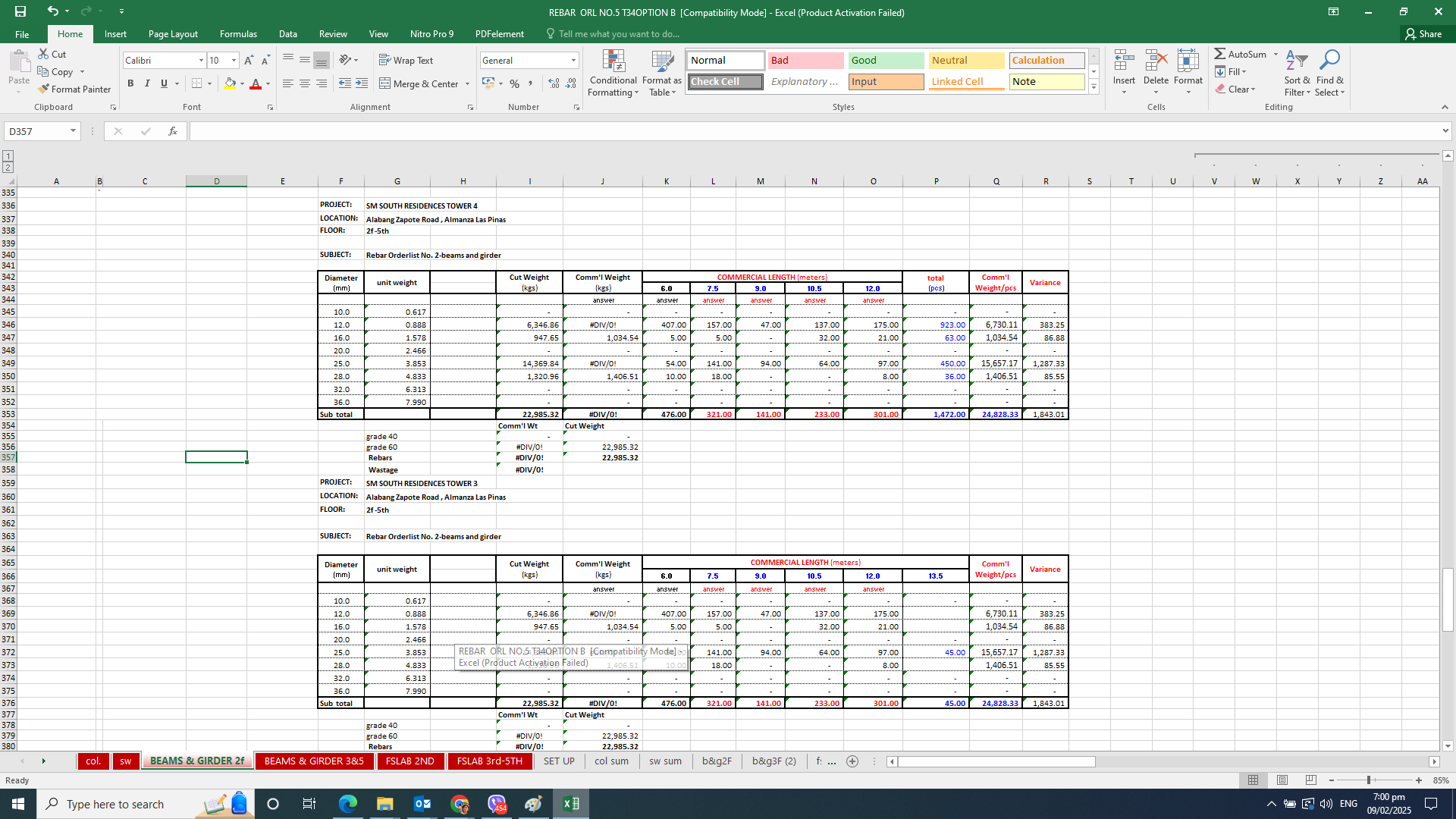Click the Share button

(1423, 34)
